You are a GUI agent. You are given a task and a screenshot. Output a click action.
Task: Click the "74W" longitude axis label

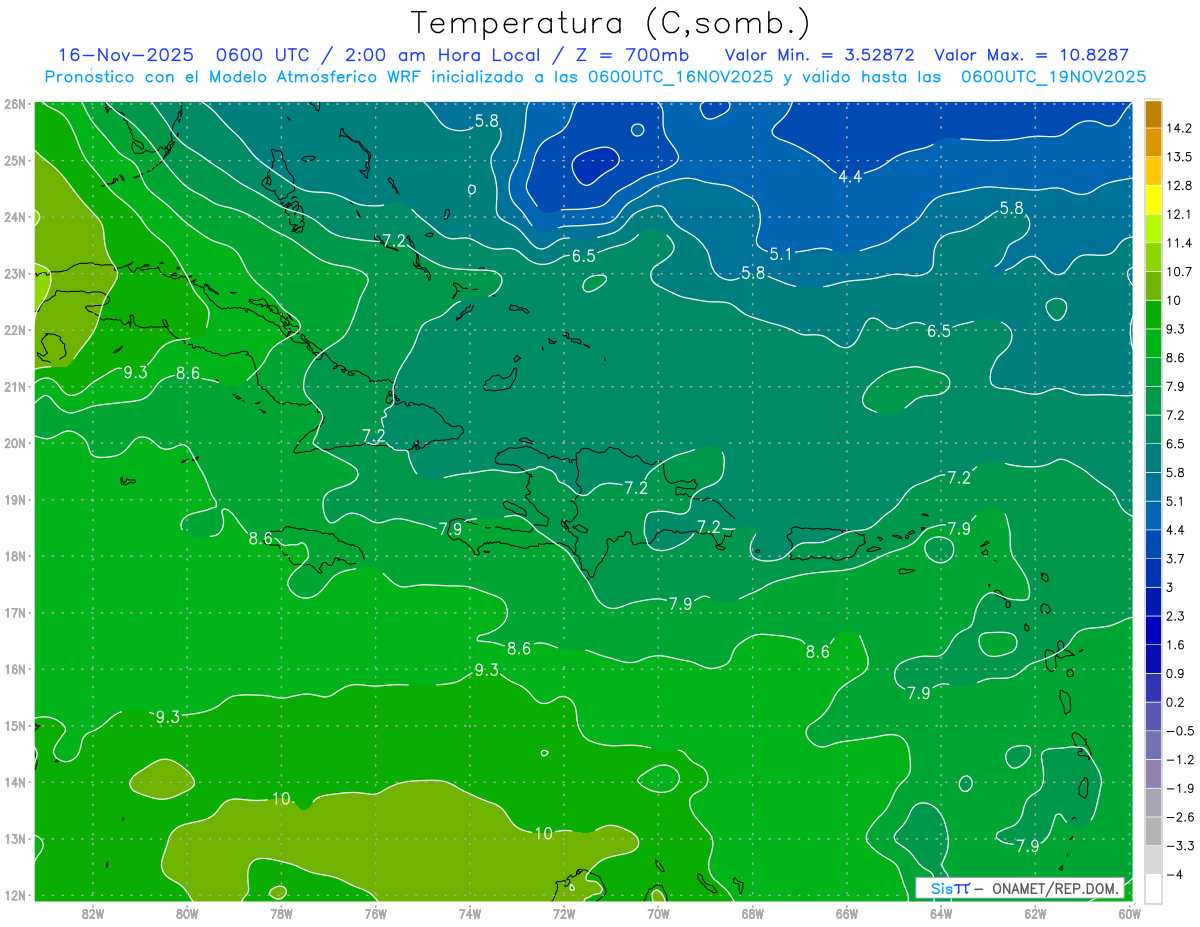470,913
